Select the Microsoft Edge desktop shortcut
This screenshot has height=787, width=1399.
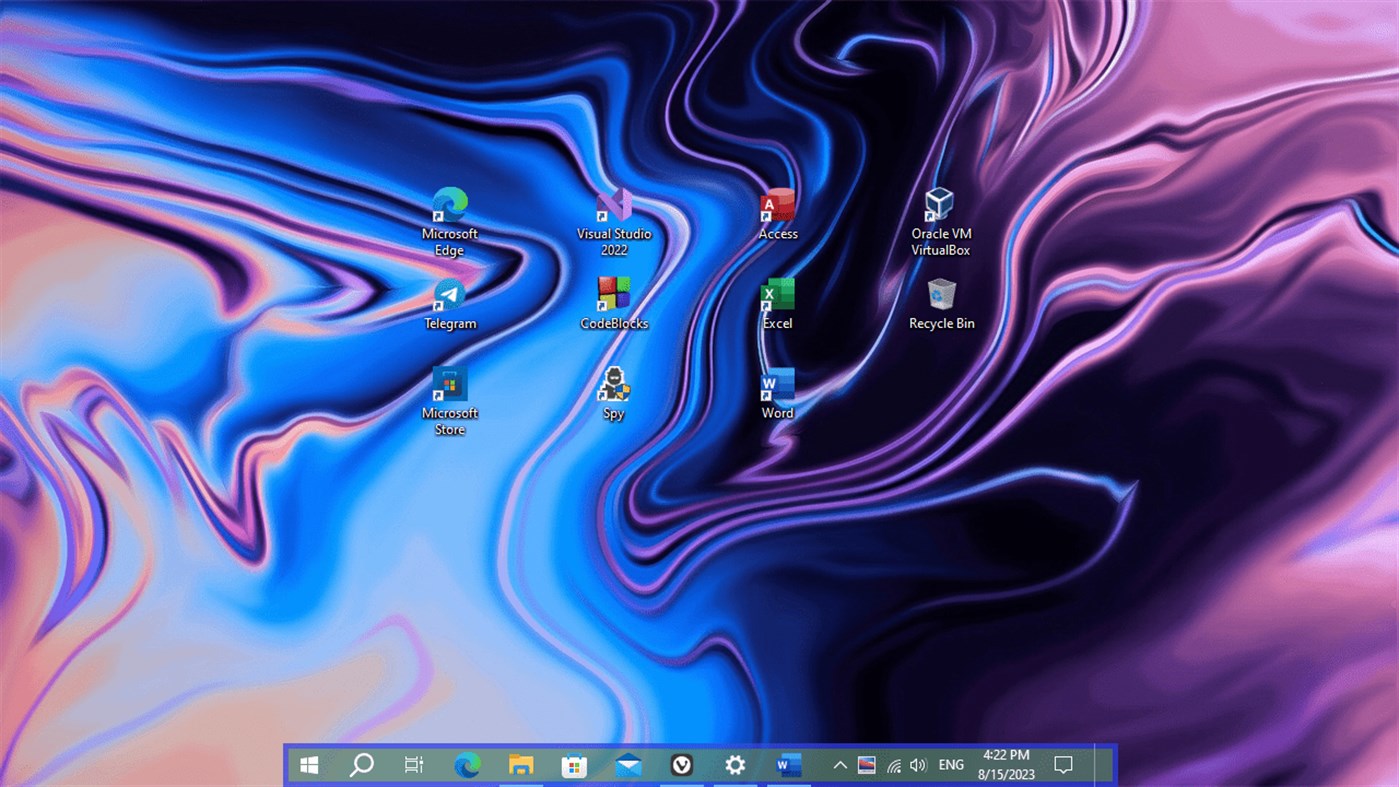pyautogui.click(x=450, y=207)
